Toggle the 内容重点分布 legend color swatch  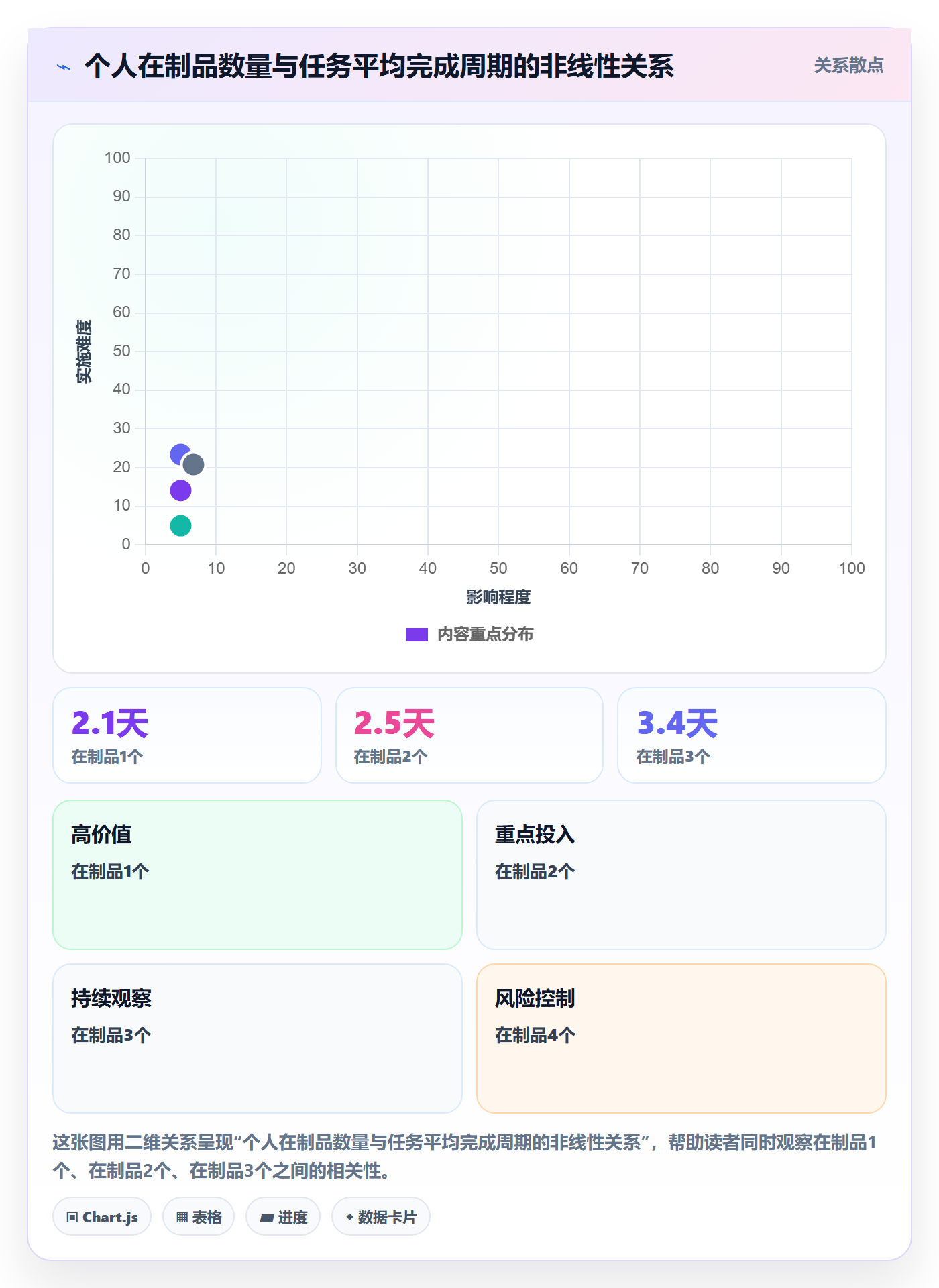click(417, 635)
